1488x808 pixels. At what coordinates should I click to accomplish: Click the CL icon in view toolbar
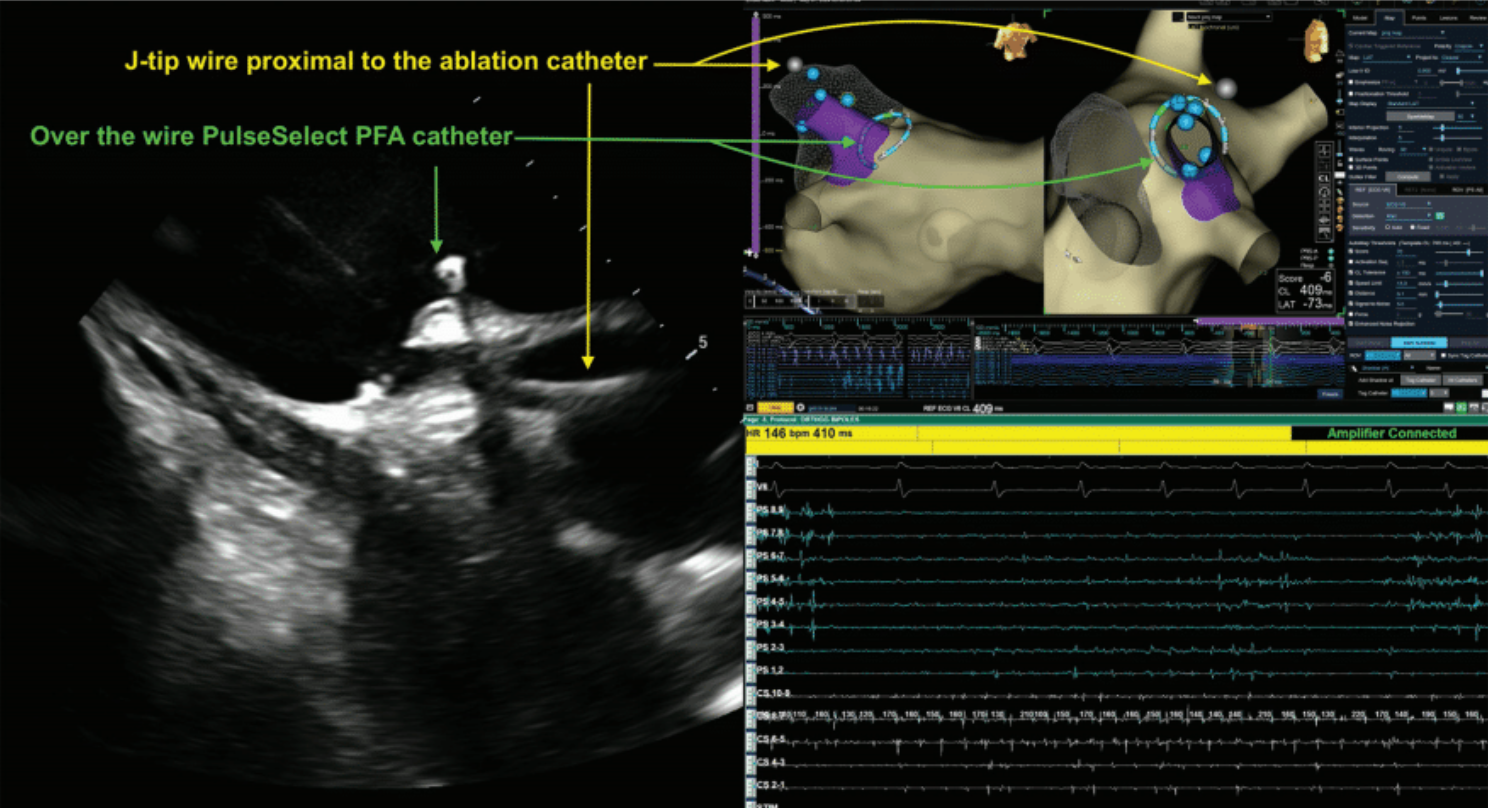tap(1323, 177)
